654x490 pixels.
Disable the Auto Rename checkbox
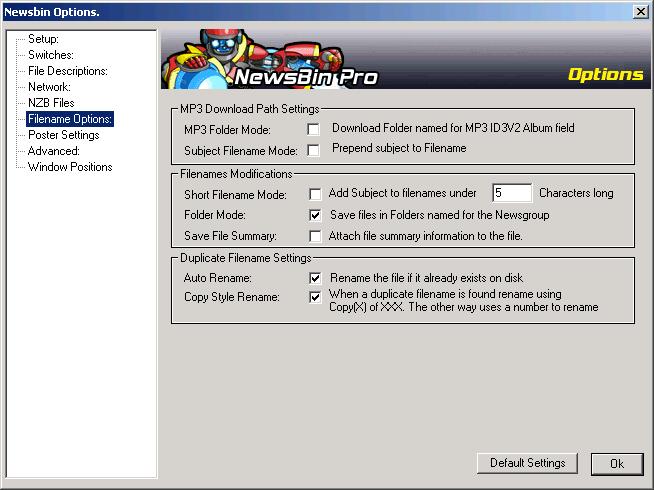click(315, 277)
